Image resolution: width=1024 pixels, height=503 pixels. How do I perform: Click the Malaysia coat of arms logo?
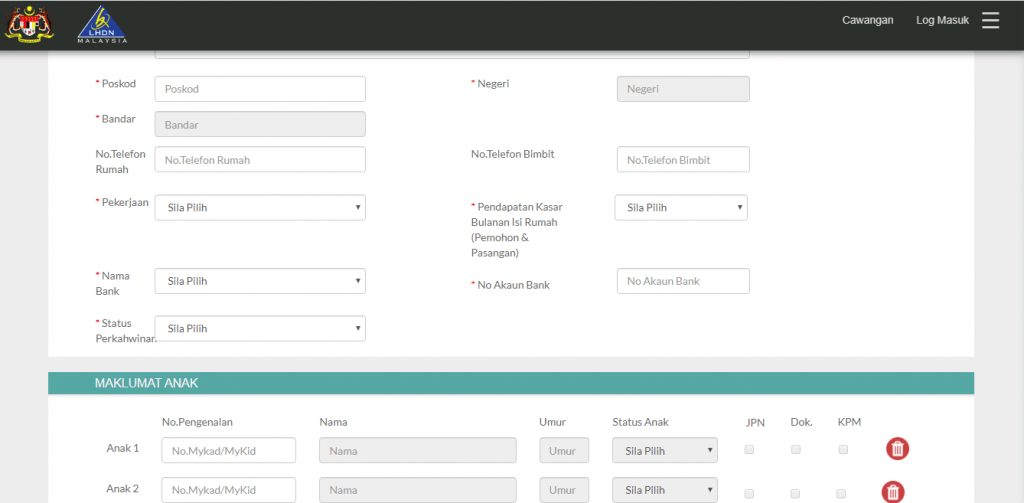pyautogui.click(x=29, y=24)
